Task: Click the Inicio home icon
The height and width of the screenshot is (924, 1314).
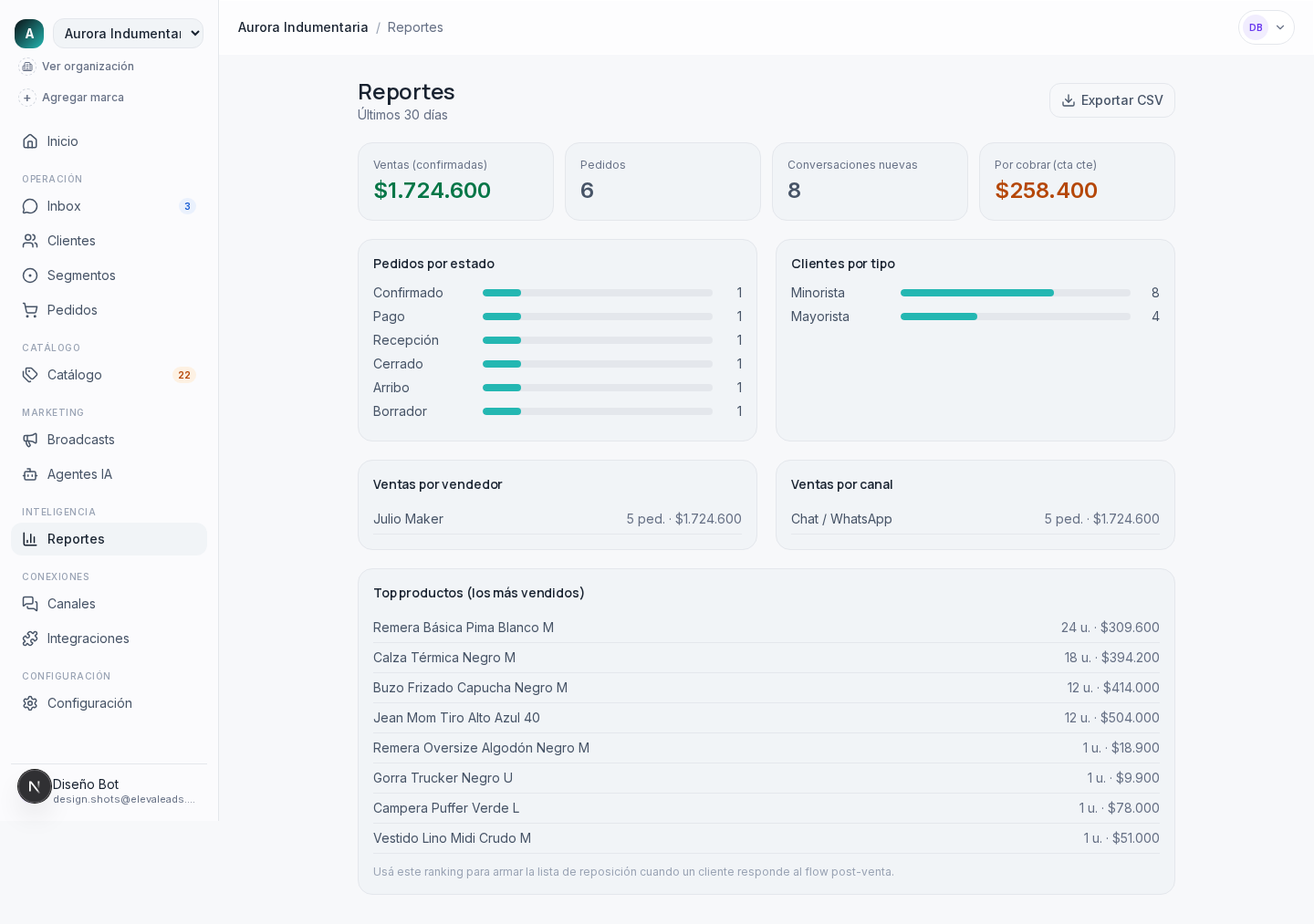Action: 30,141
